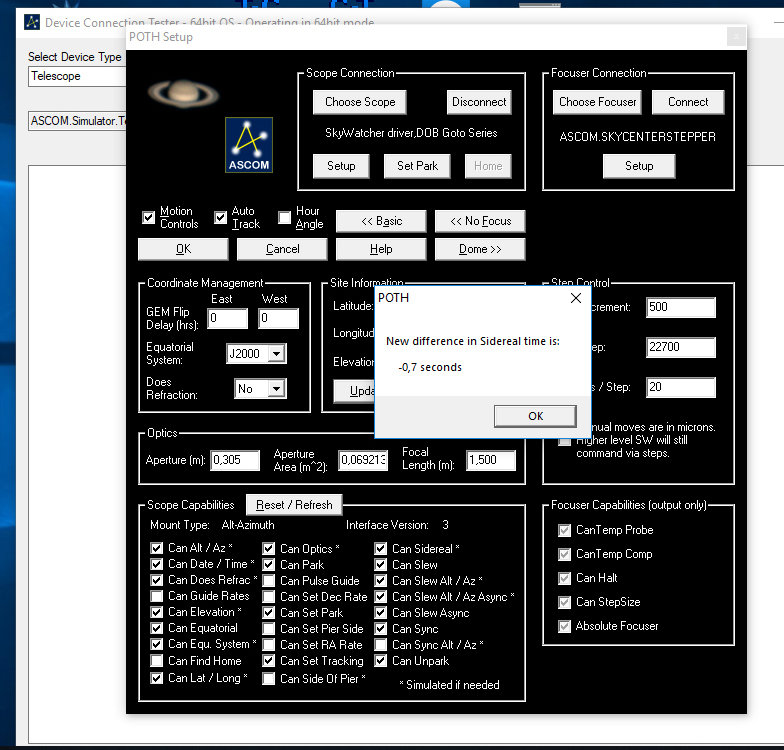
Task: Enable Hour Angle checkbox
Action: point(284,218)
